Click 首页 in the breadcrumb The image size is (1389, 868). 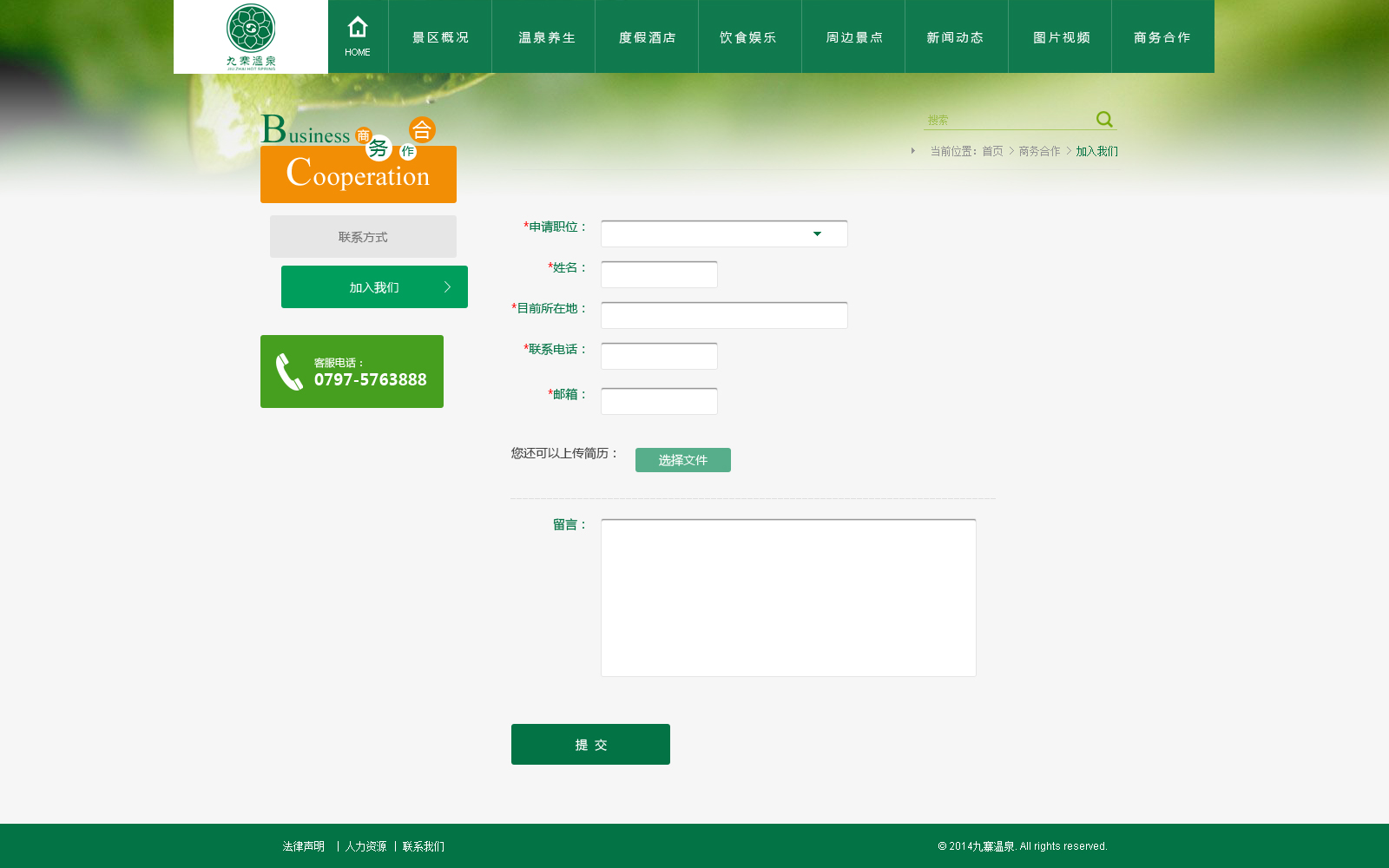[x=992, y=151]
